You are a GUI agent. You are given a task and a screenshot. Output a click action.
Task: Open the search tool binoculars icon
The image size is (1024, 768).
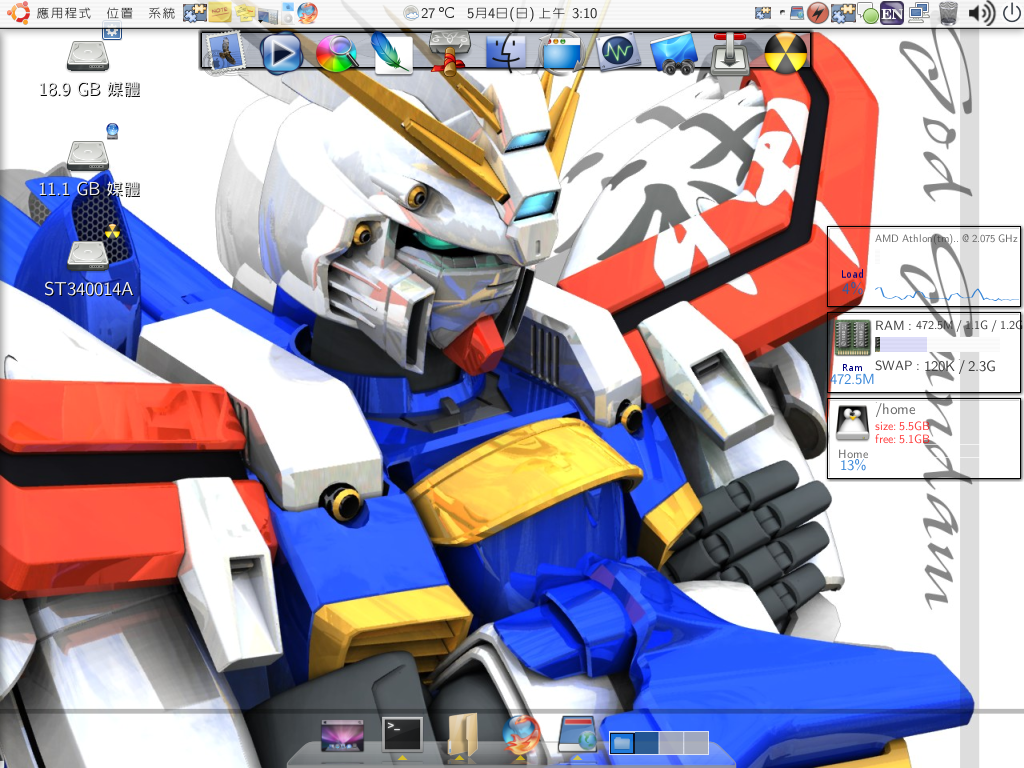coord(674,52)
